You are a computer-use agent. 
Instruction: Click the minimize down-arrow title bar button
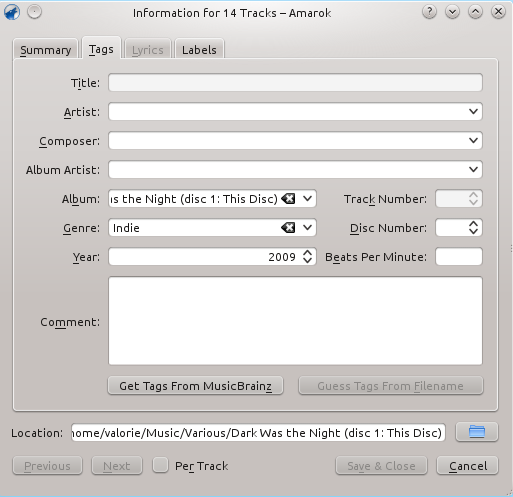click(452, 12)
